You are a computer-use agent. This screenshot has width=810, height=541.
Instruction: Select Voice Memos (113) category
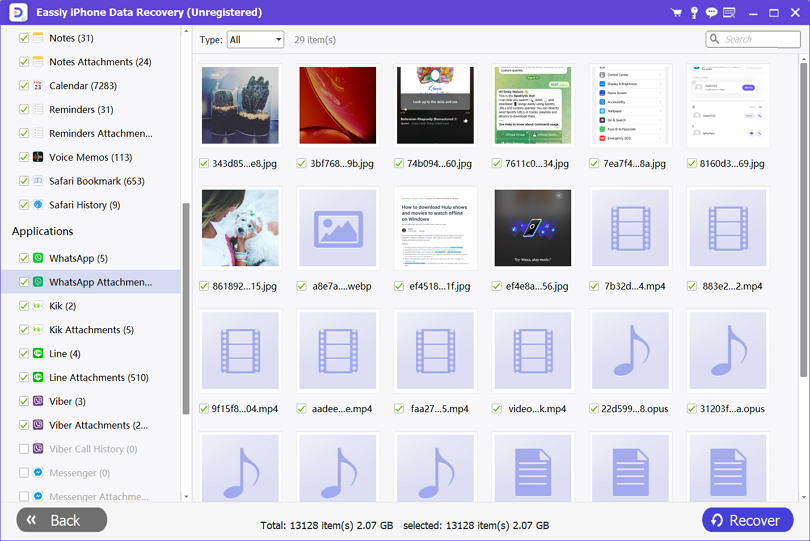[x=91, y=157]
